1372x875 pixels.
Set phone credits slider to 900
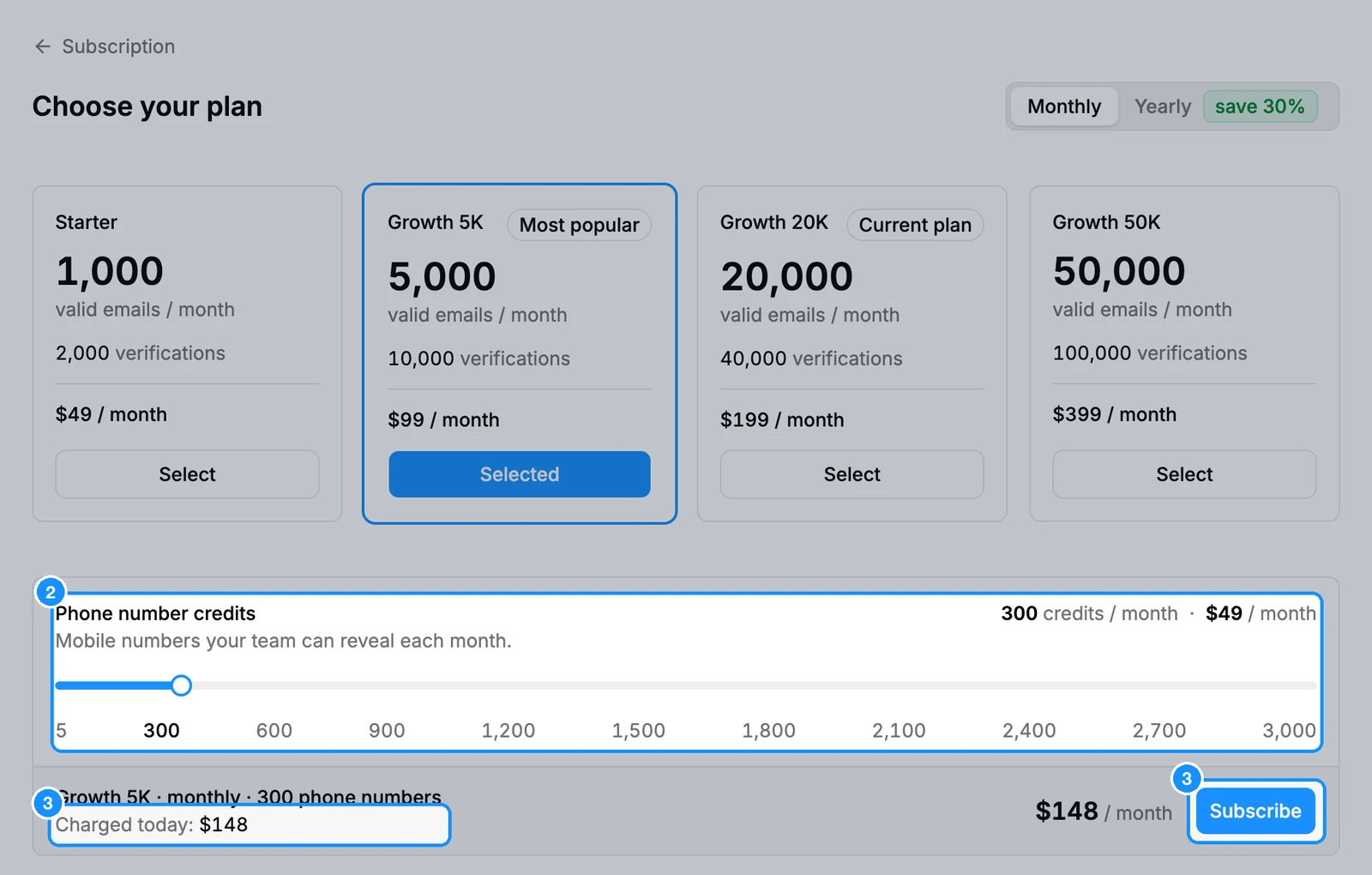point(387,730)
